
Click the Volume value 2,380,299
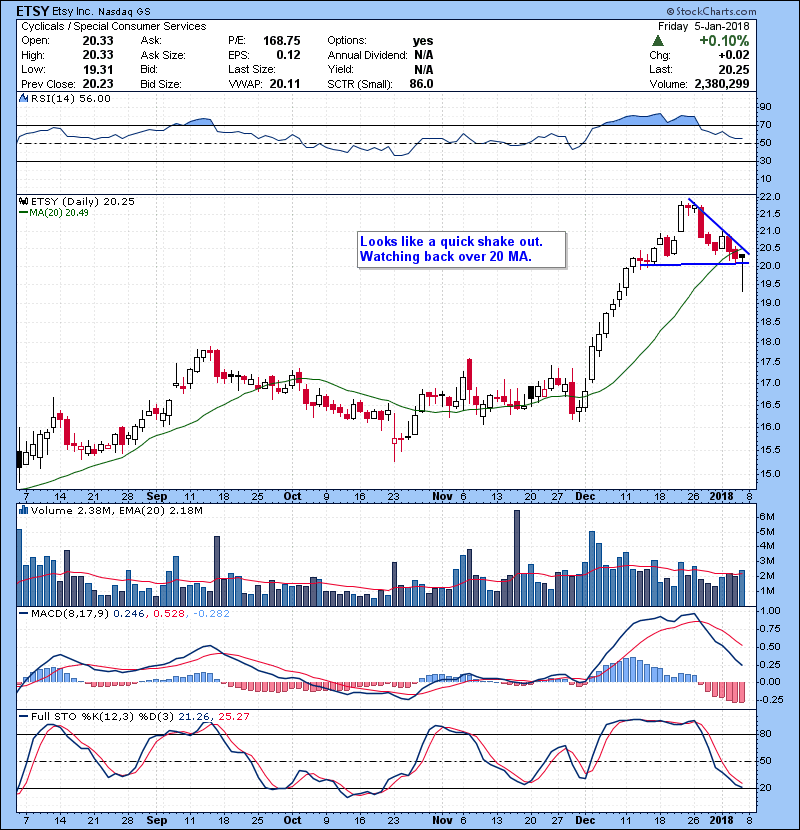tap(722, 84)
